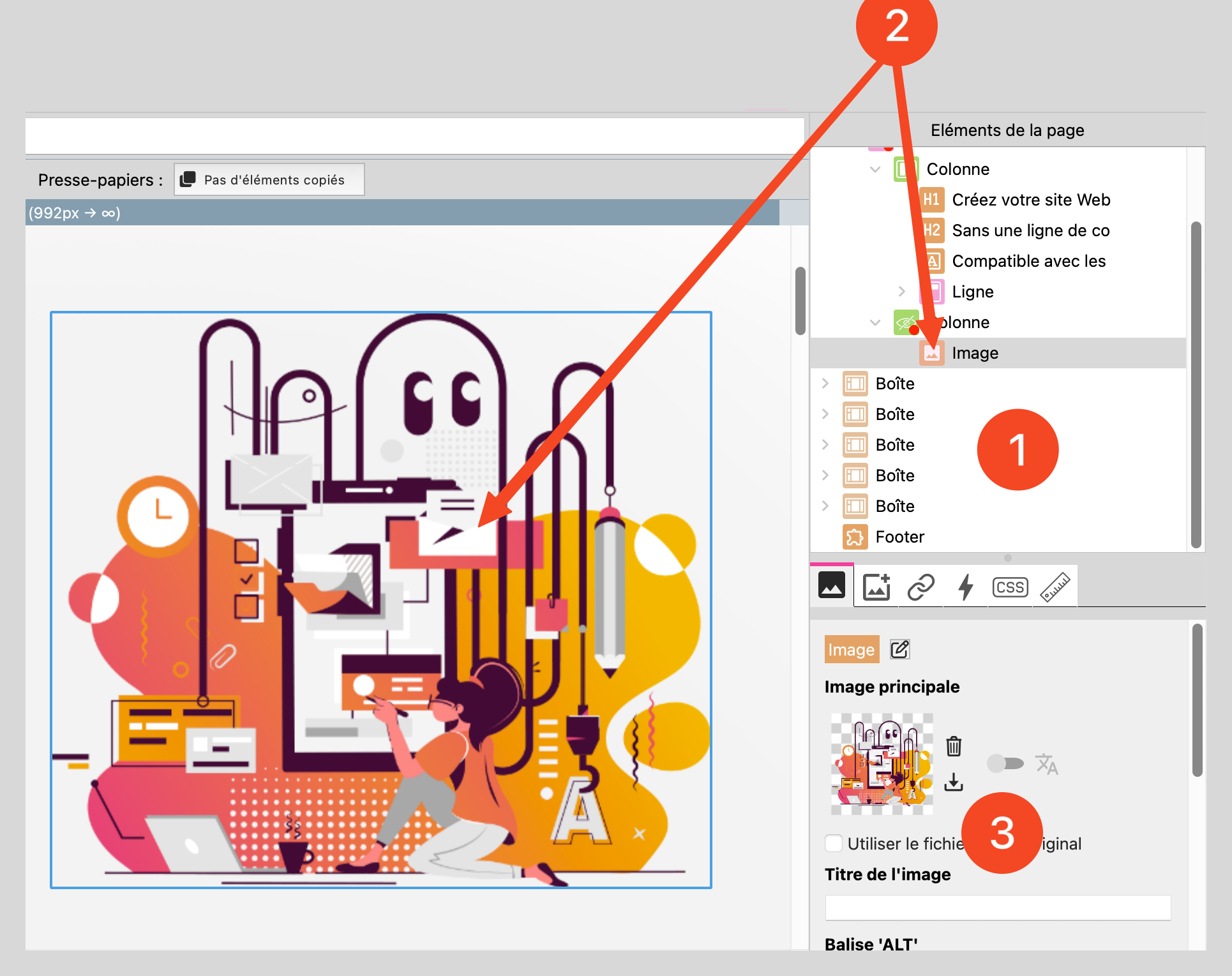The height and width of the screenshot is (976, 1232).
Task: Enable the 'Utiliser le fichier original' checkbox
Action: click(834, 843)
